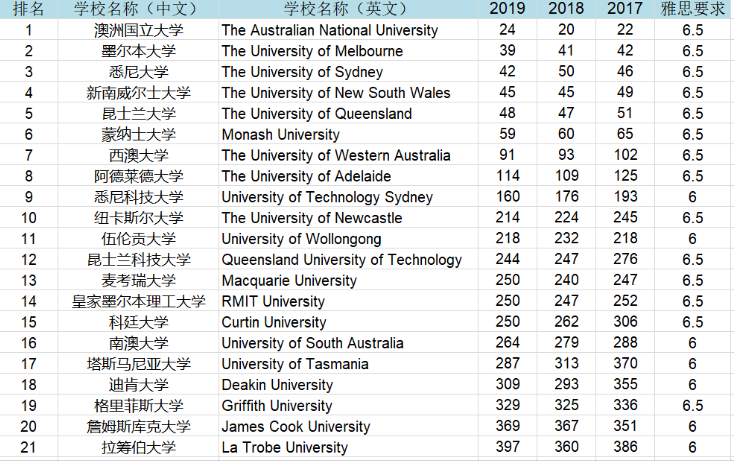Select The Australian National University cell

(x=330, y=30)
